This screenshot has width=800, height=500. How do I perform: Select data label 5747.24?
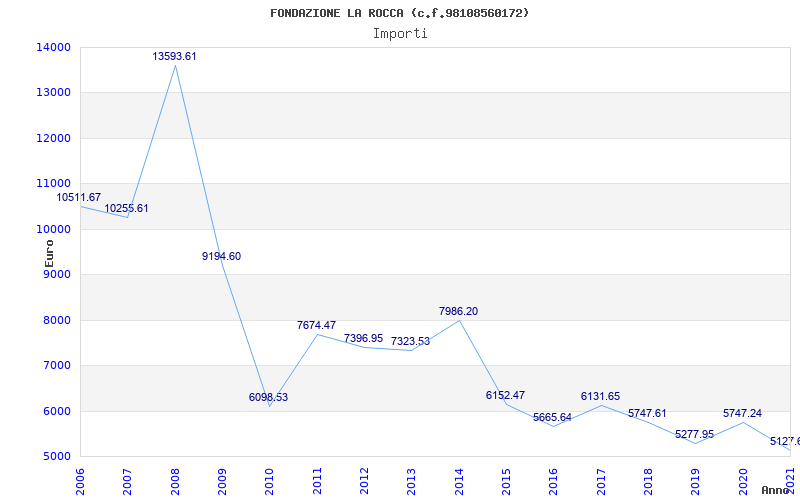point(742,414)
